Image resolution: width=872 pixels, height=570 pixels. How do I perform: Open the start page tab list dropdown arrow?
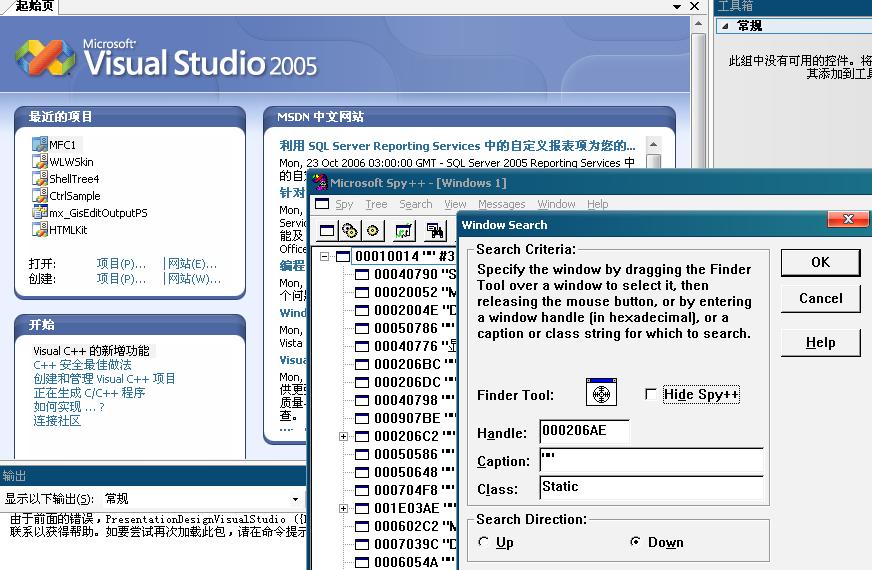pos(677,7)
